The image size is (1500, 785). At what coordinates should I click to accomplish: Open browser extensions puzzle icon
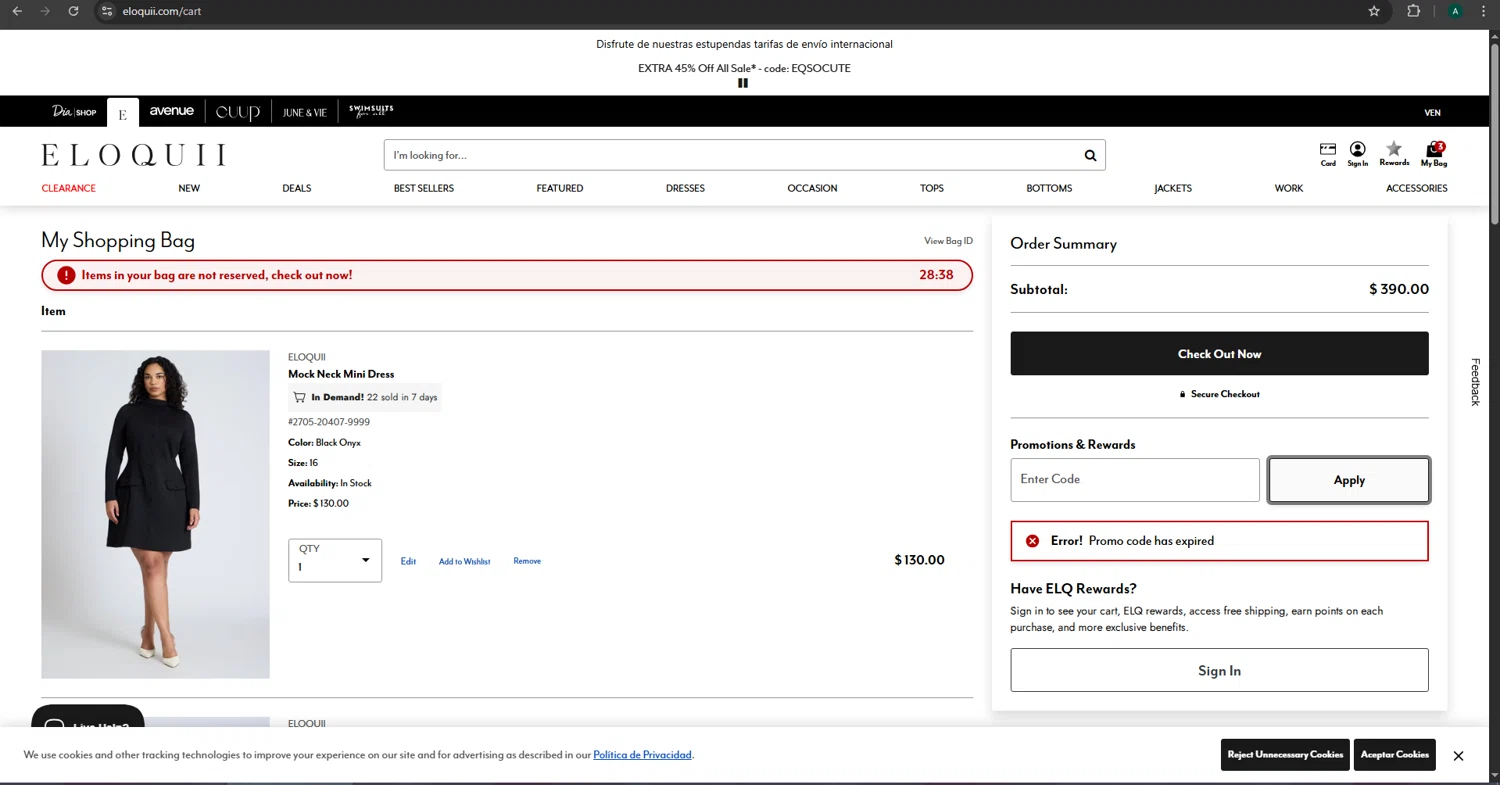click(x=1413, y=11)
